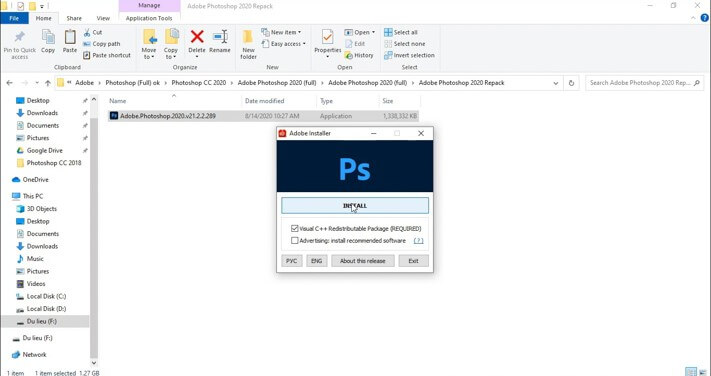711x376 pixels.
Task: Collapse the ribbon with chevron
Action: tap(693, 18)
